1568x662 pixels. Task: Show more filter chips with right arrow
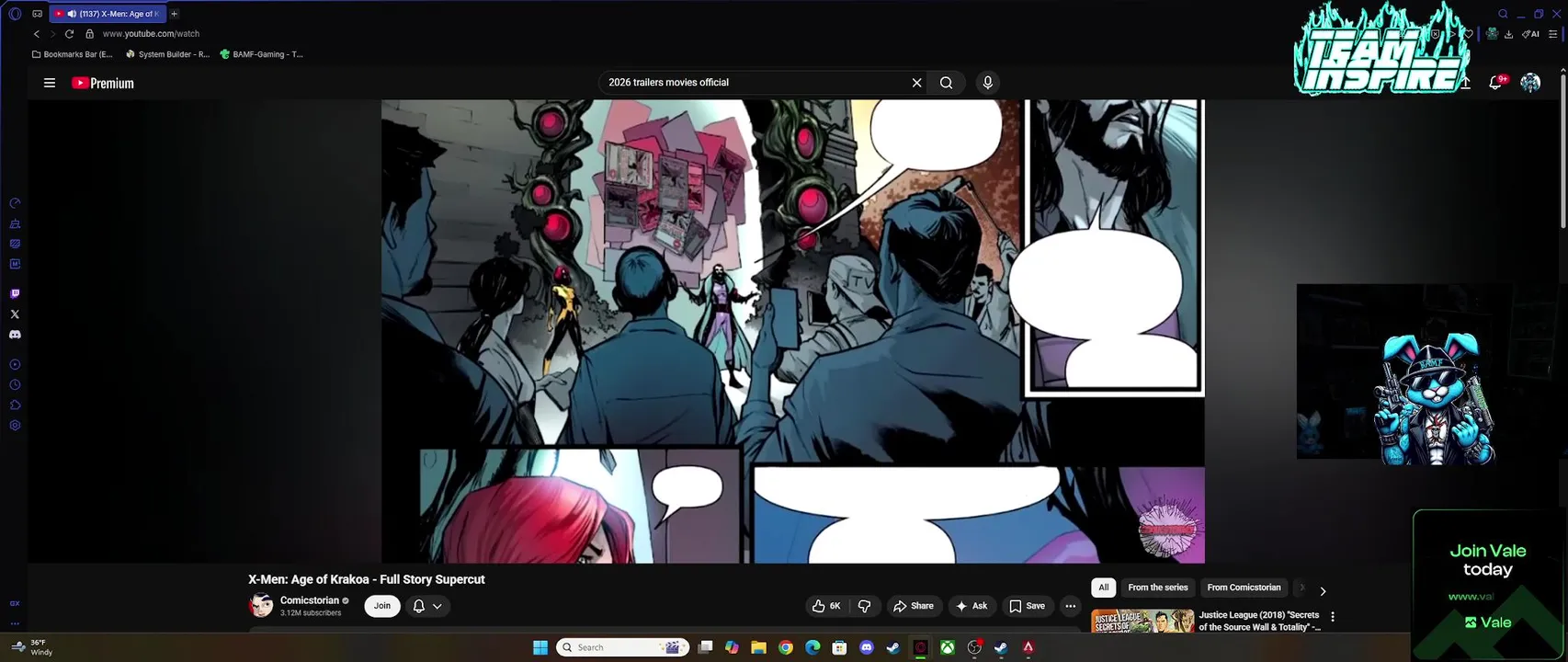[1323, 591]
